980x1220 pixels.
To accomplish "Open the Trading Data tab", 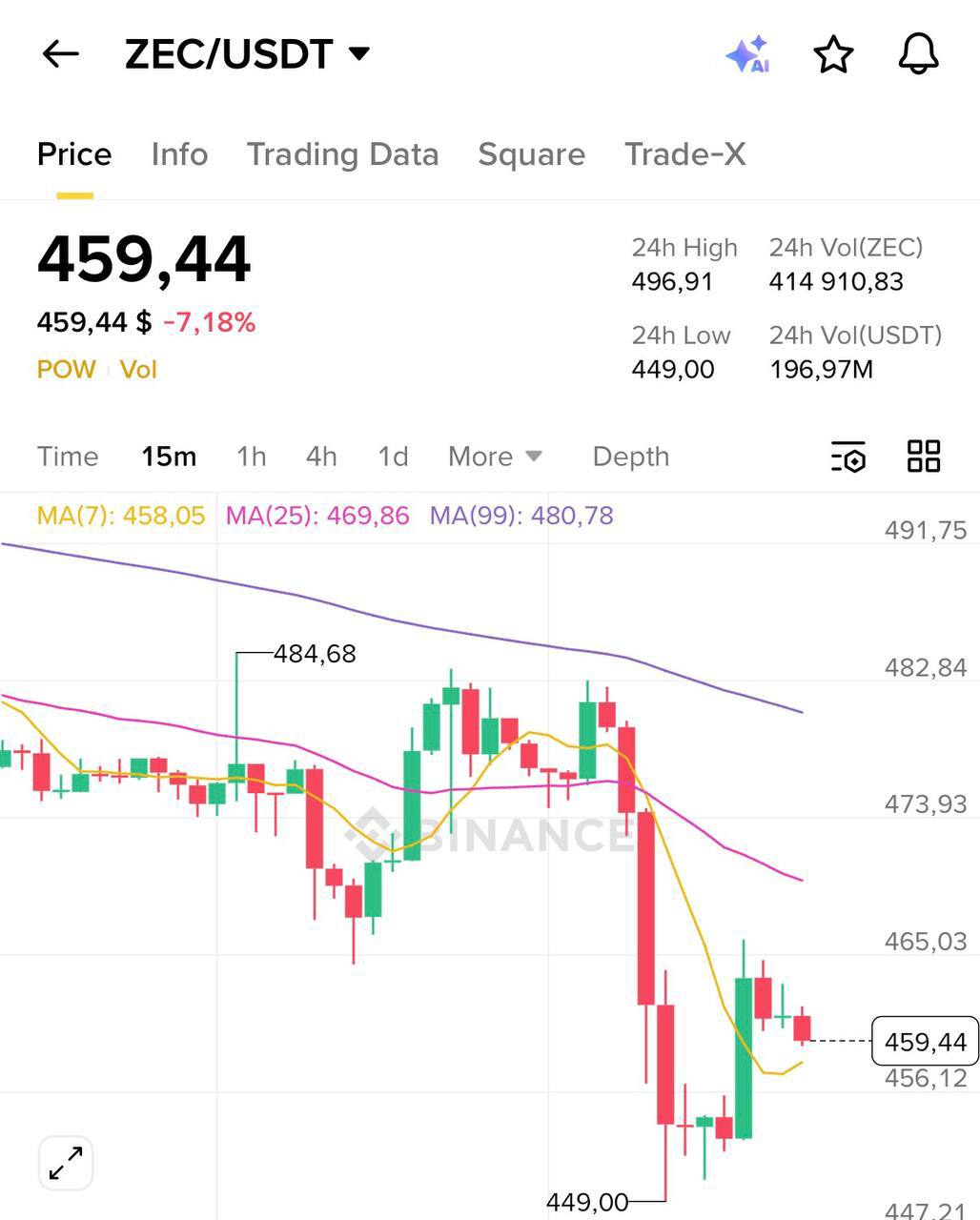I will [342, 154].
